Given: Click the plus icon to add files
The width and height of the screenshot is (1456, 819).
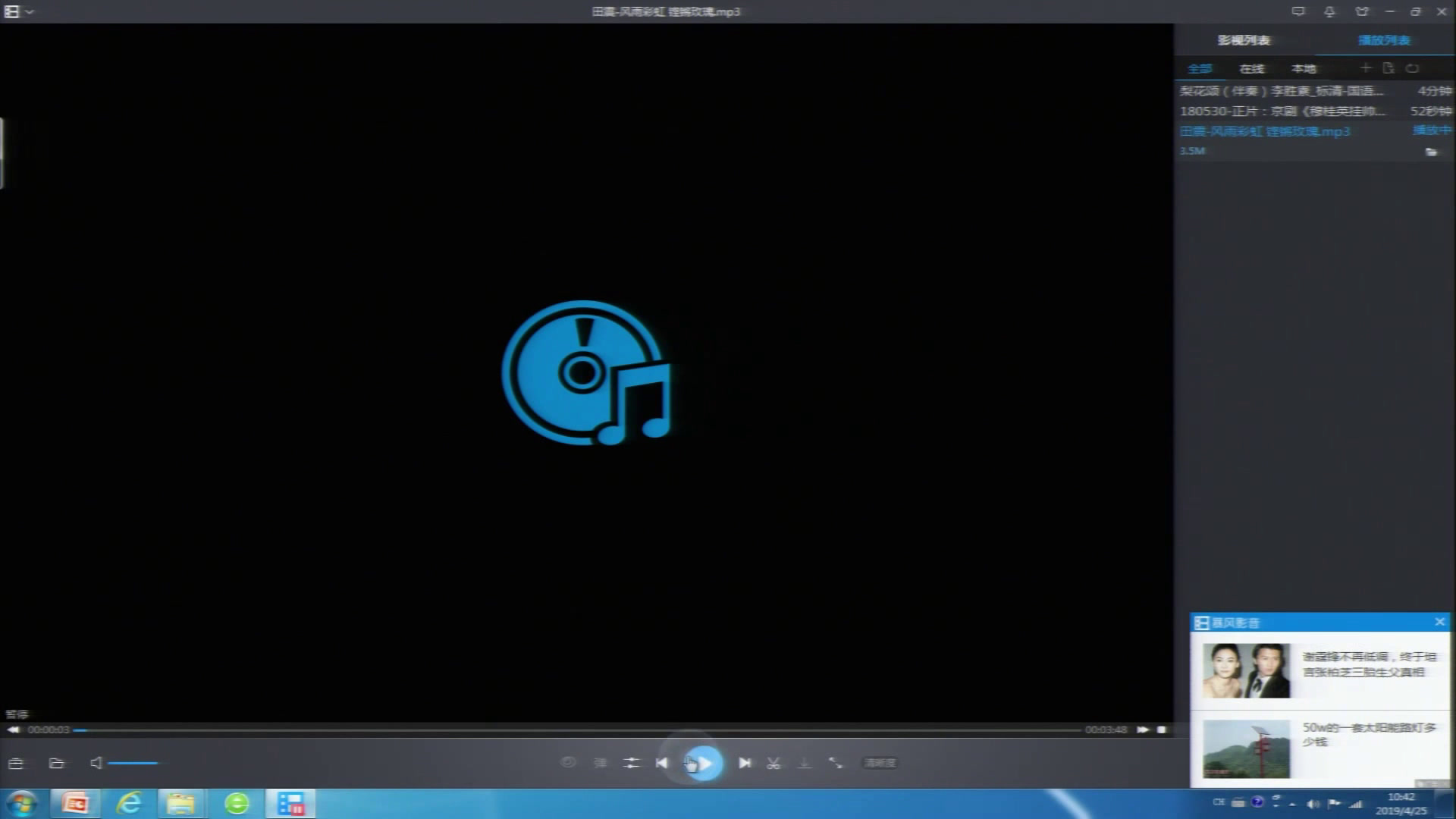Looking at the screenshot, I should [1365, 68].
